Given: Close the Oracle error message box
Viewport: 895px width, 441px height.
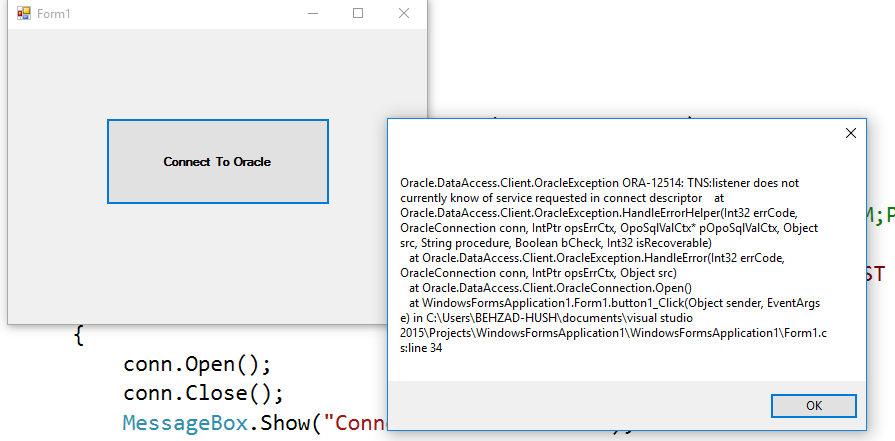Looking at the screenshot, I should 851,133.
